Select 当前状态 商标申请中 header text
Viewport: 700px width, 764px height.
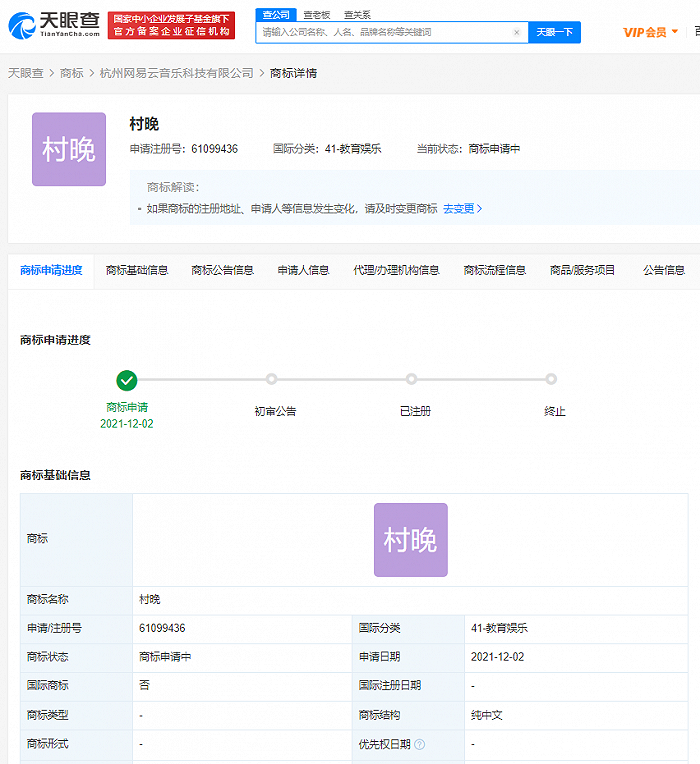(x=468, y=149)
